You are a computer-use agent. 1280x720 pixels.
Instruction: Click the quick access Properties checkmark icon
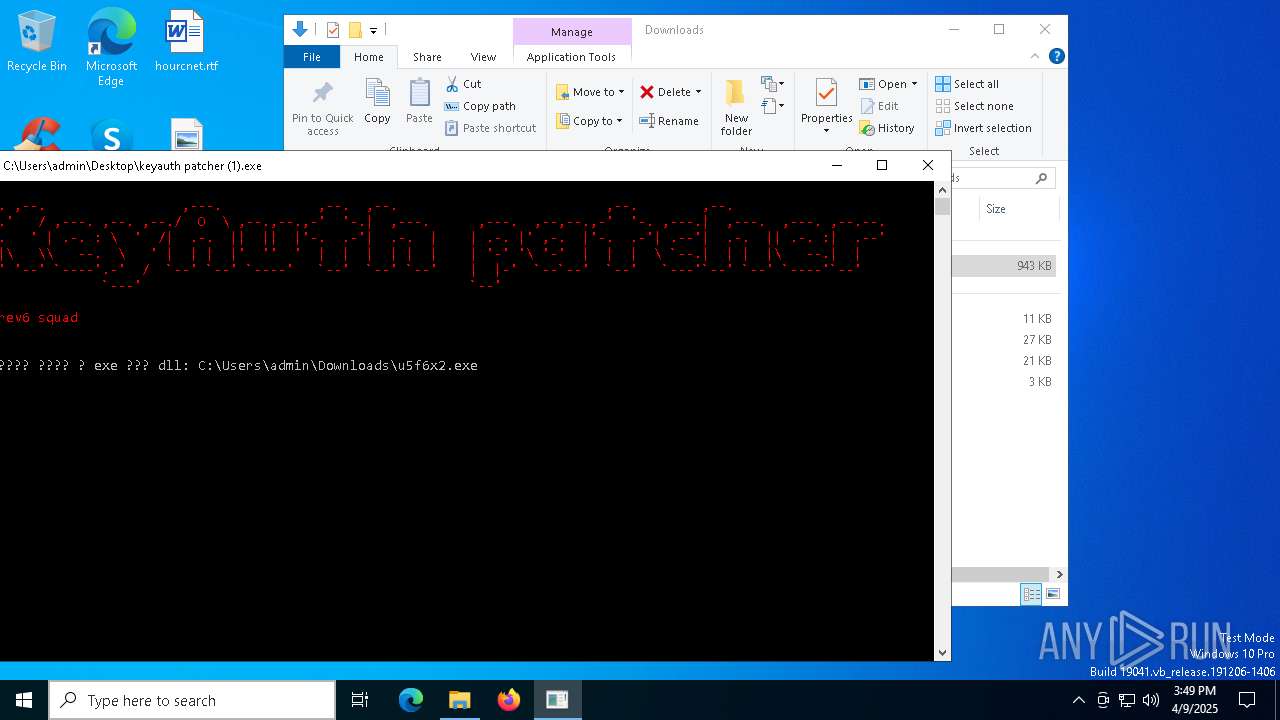333,30
